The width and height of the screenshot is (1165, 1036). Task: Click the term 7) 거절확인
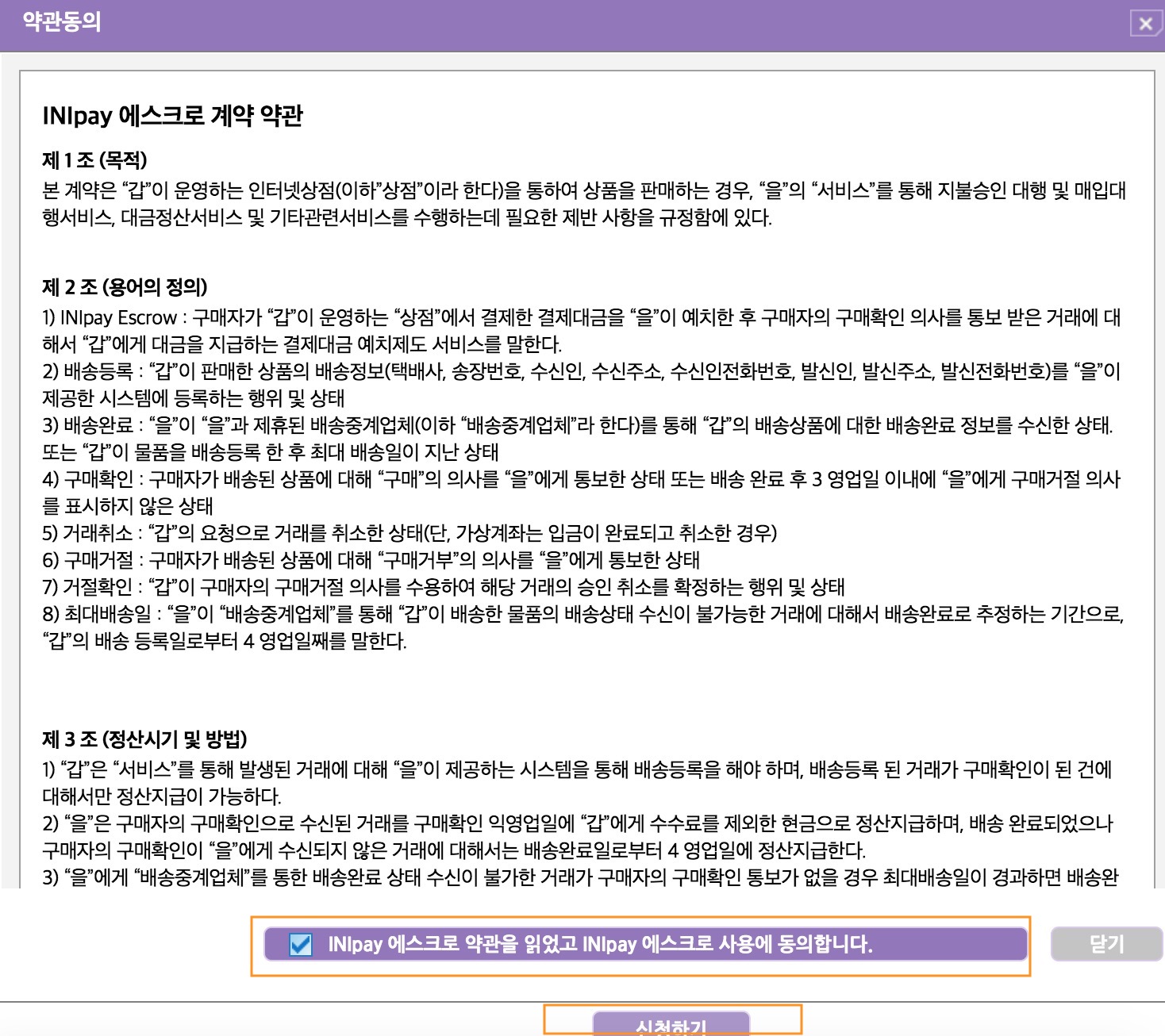(88, 587)
